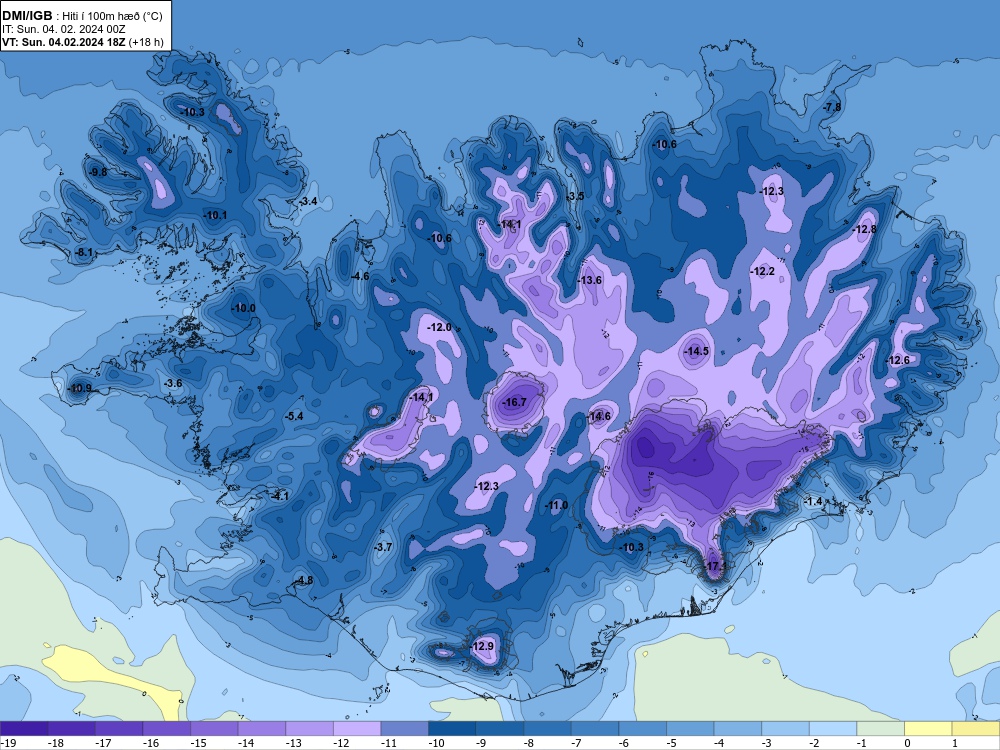Click the -10.1 temperature label
This screenshot has height=750, width=1000.
pyautogui.click(x=215, y=216)
